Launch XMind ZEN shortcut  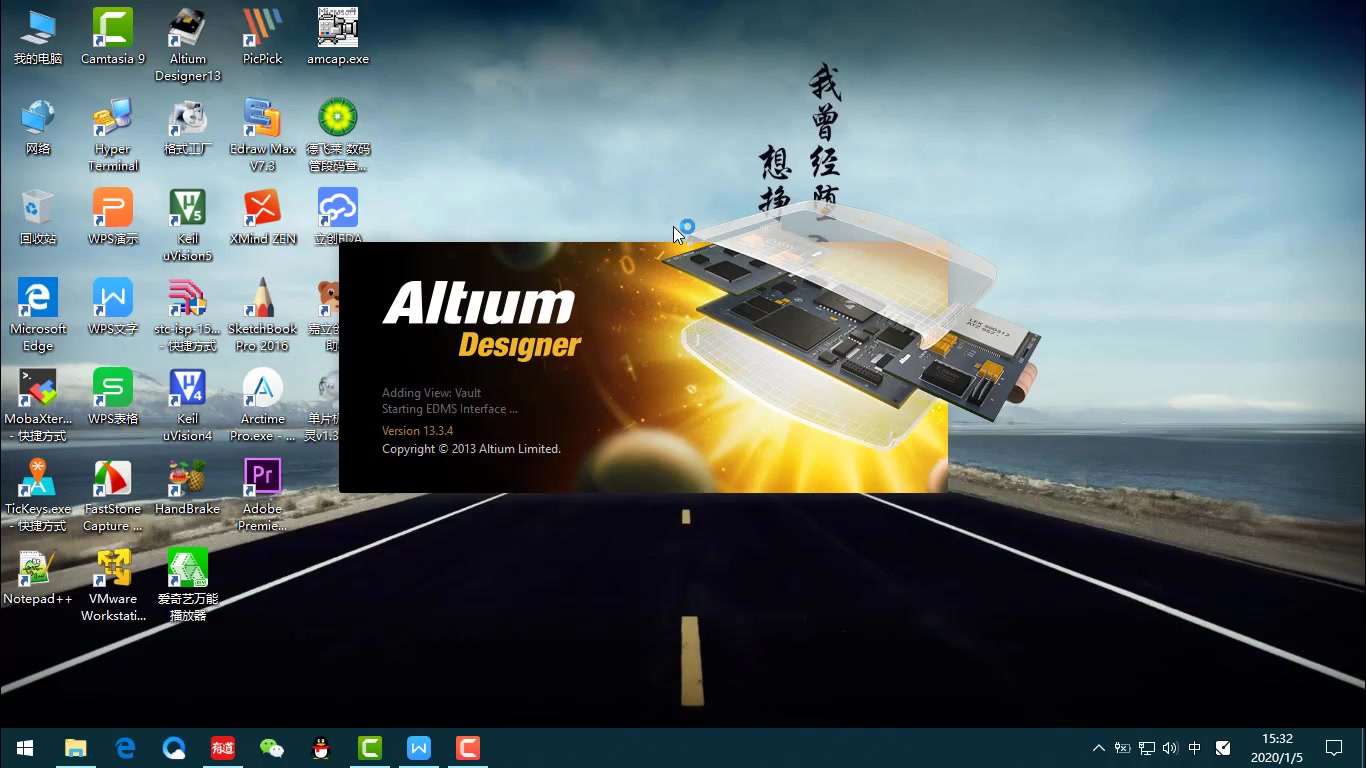(262, 217)
